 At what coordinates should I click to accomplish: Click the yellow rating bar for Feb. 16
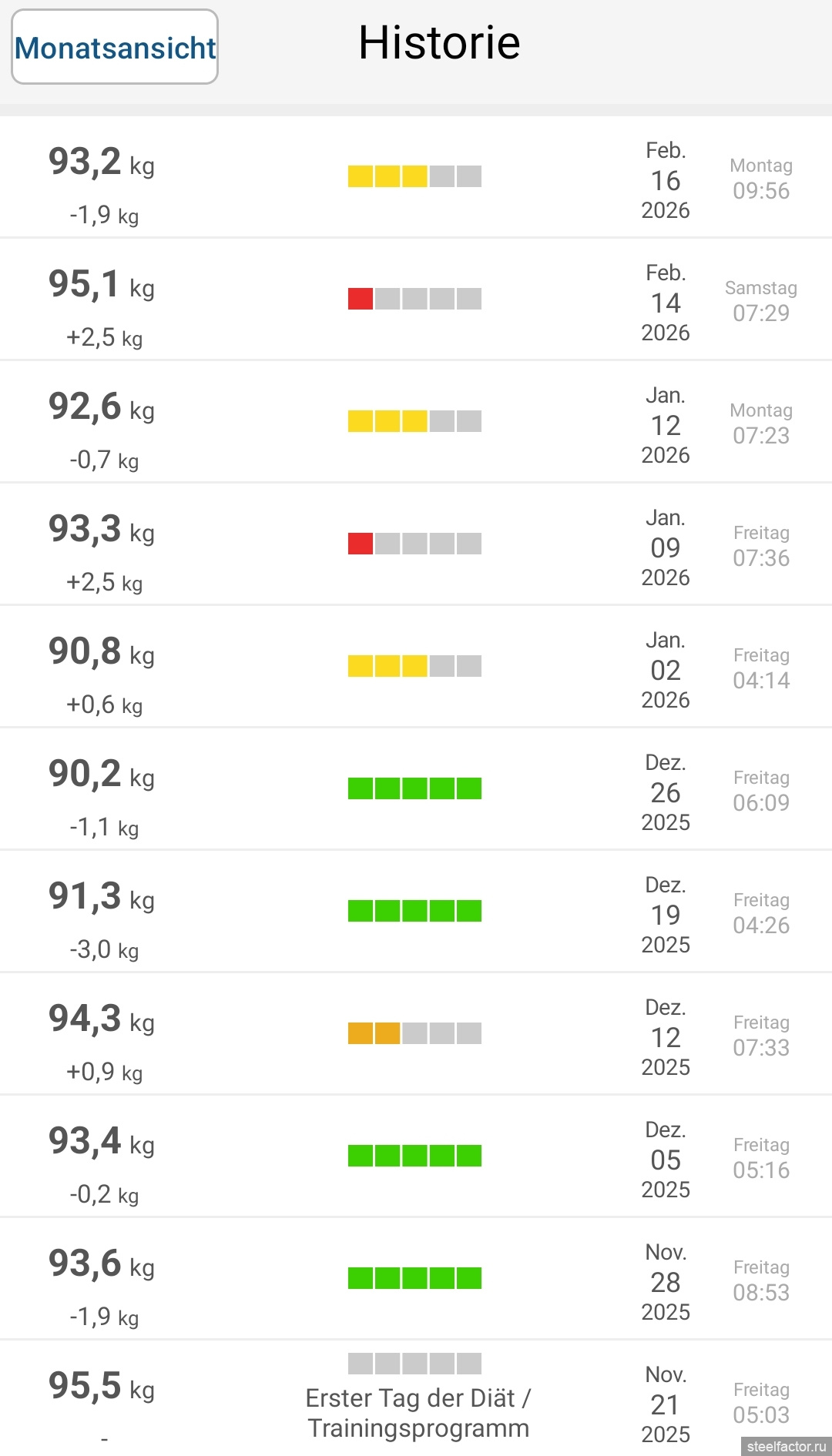[414, 176]
